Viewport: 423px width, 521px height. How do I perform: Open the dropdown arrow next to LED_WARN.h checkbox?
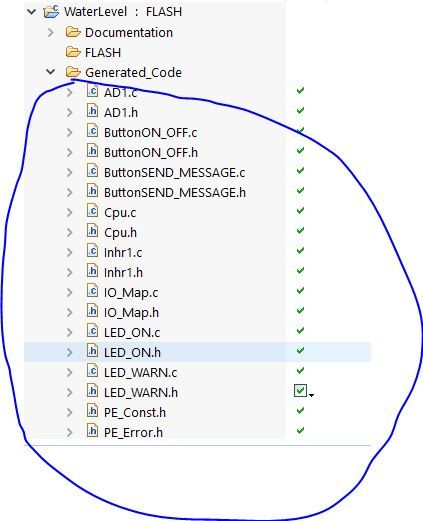(x=311, y=395)
